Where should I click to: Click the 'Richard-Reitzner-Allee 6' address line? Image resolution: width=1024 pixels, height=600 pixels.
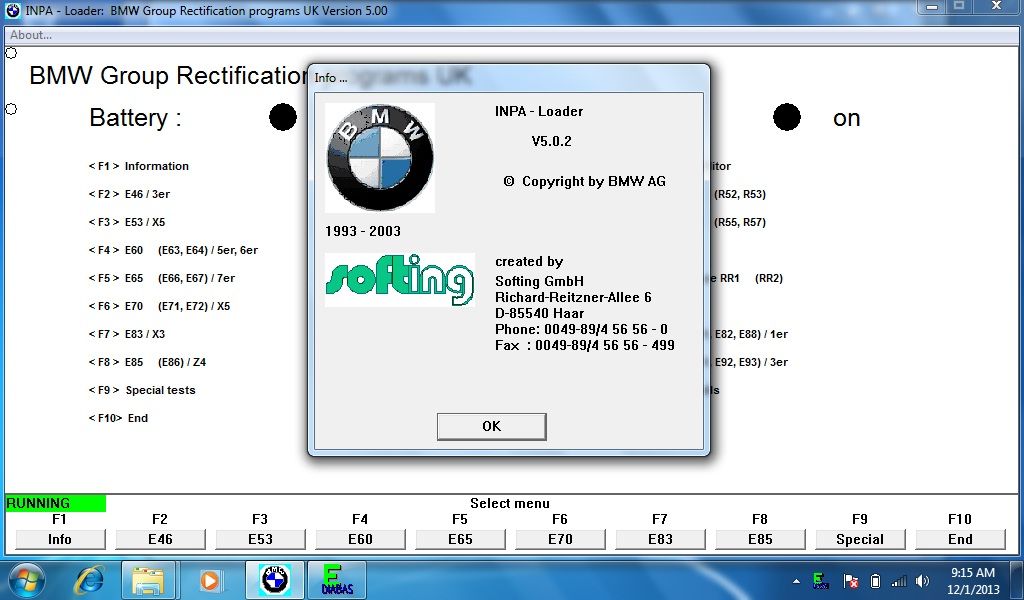click(x=573, y=298)
